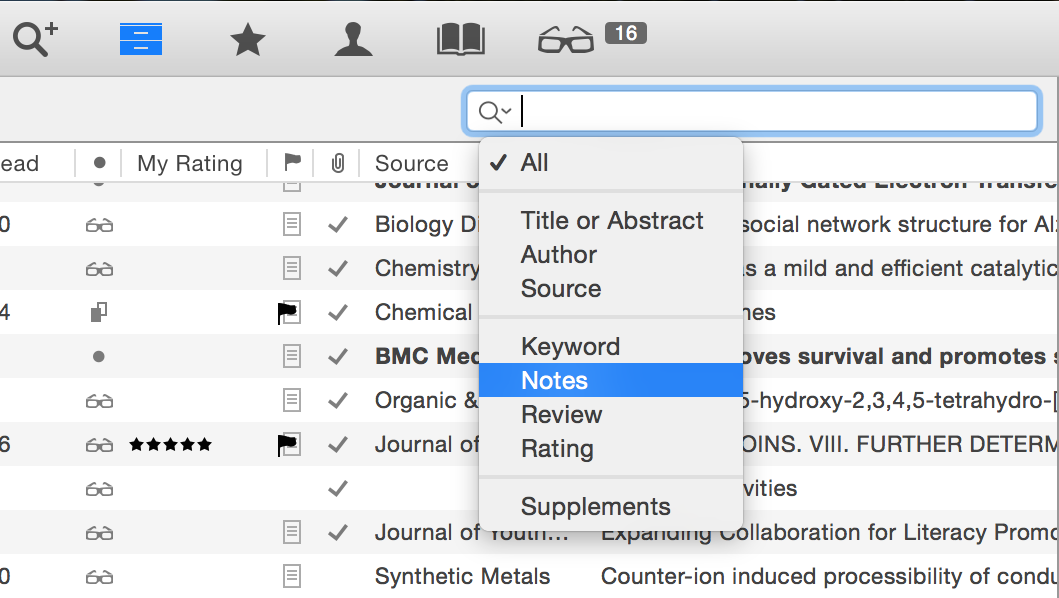Click the document icon in Synthetic Metals row
The height and width of the screenshot is (598, 1059).
[x=292, y=576]
